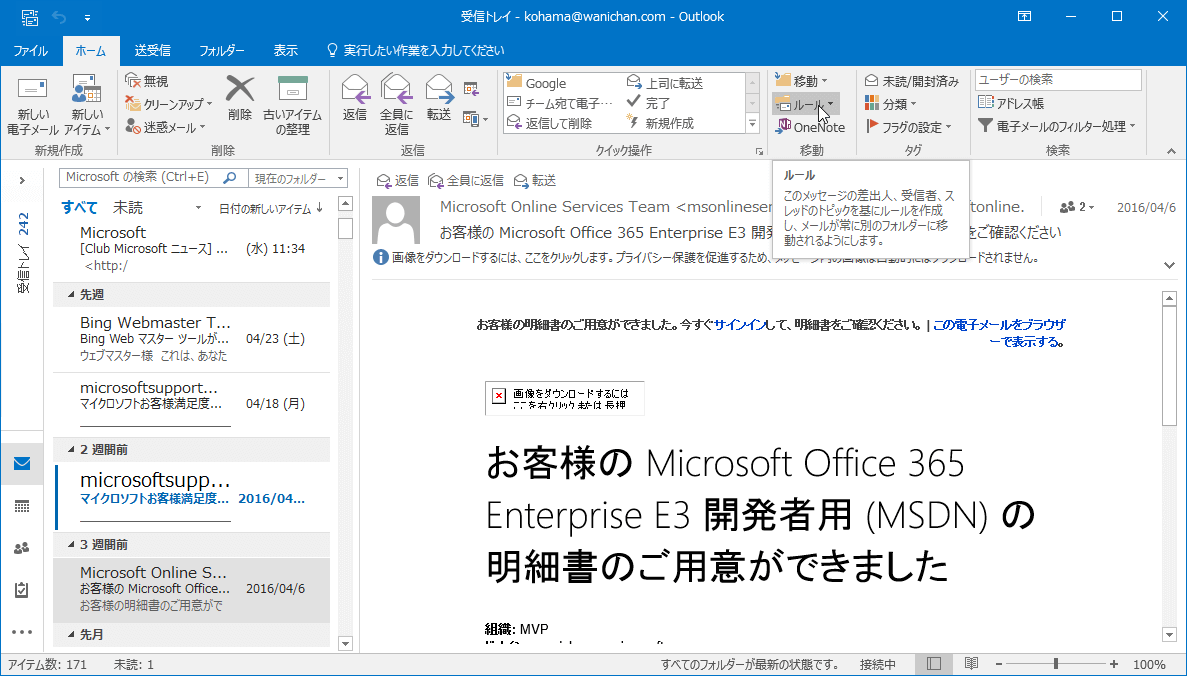Image resolution: width=1187 pixels, height=676 pixels.
Task: Click ribbon 全員に返信 button
Action: [x=396, y=104]
